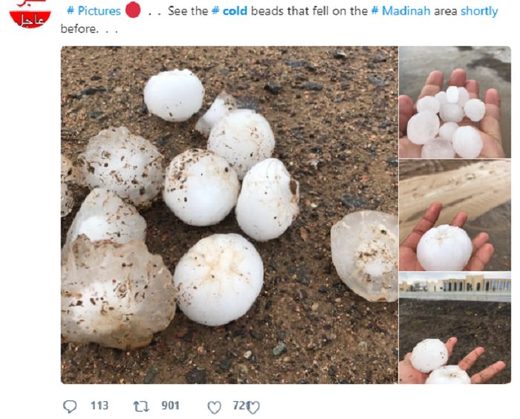Open the photo of many hailstones in a hand

point(455,102)
